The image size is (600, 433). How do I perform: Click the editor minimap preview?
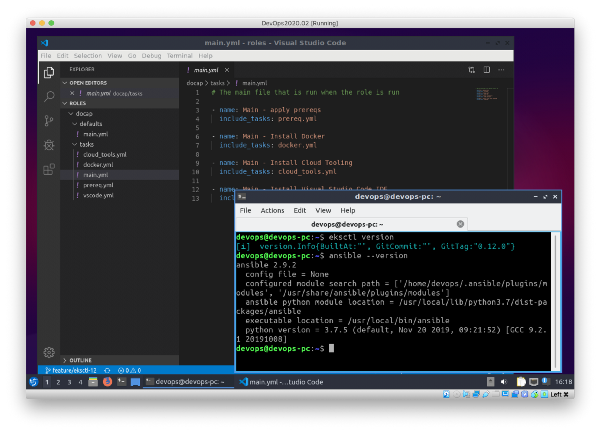pyautogui.click(x=486, y=94)
